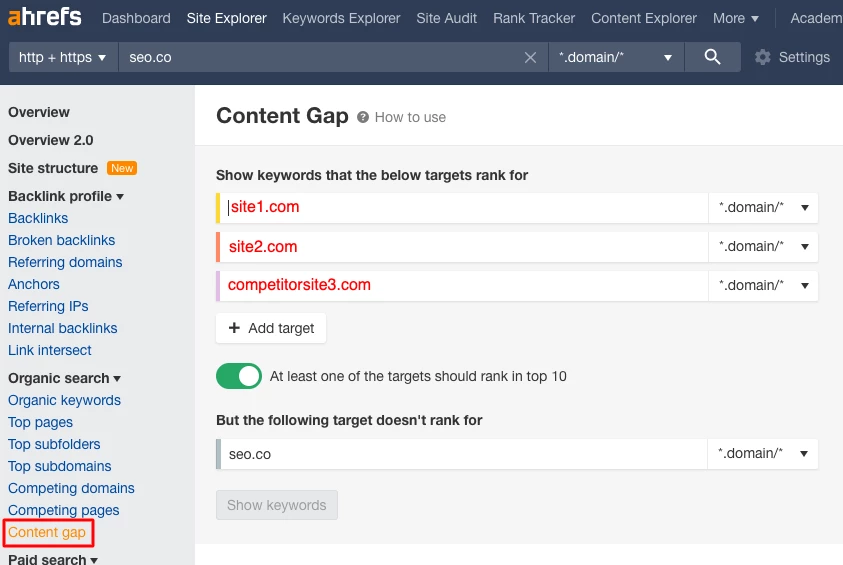Viewport: 843px width, 565px height.
Task: Open Top subfolders report
Action: pyautogui.click(x=54, y=445)
